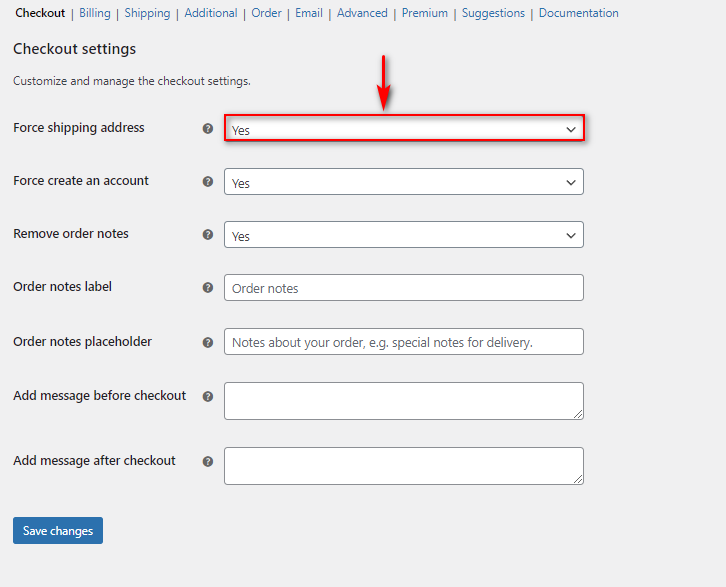Click help icon beside Order notes placeholder
726x587 pixels.
coord(208,343)
